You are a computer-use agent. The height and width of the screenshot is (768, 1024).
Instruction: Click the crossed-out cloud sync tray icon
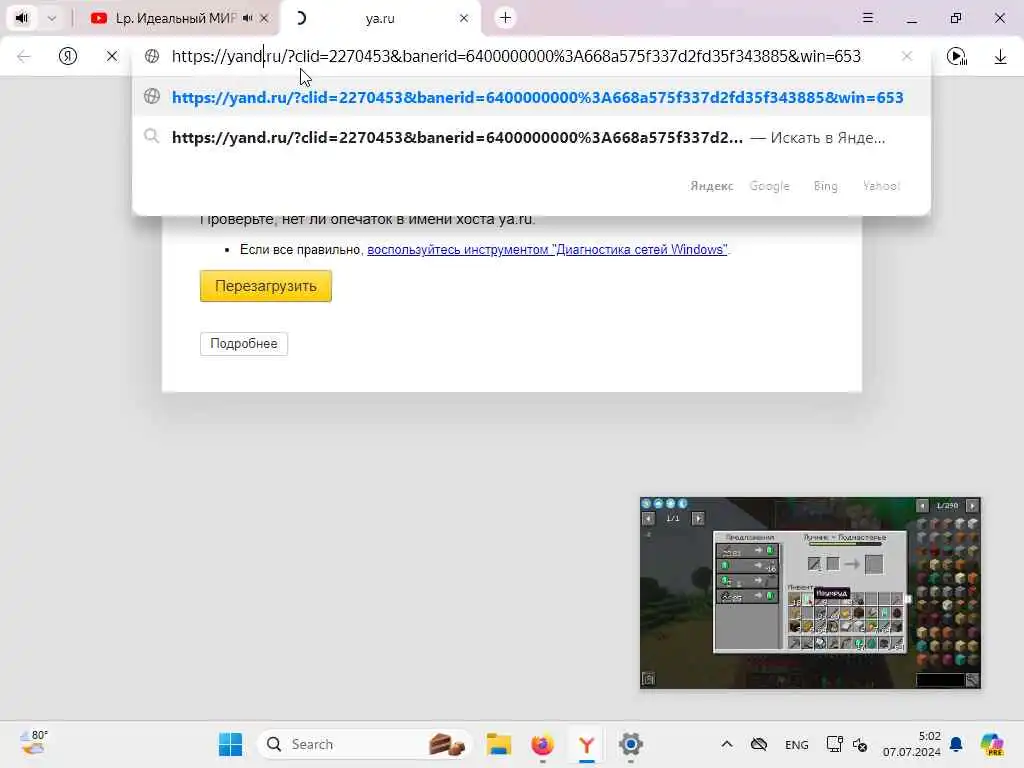(x=759, y=744)
